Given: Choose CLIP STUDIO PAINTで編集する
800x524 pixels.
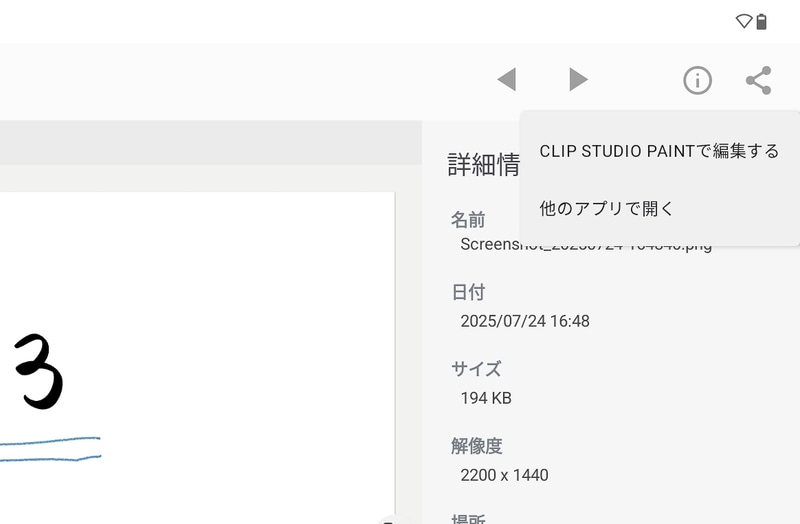Looking at the screenshot, I should 659,151.
